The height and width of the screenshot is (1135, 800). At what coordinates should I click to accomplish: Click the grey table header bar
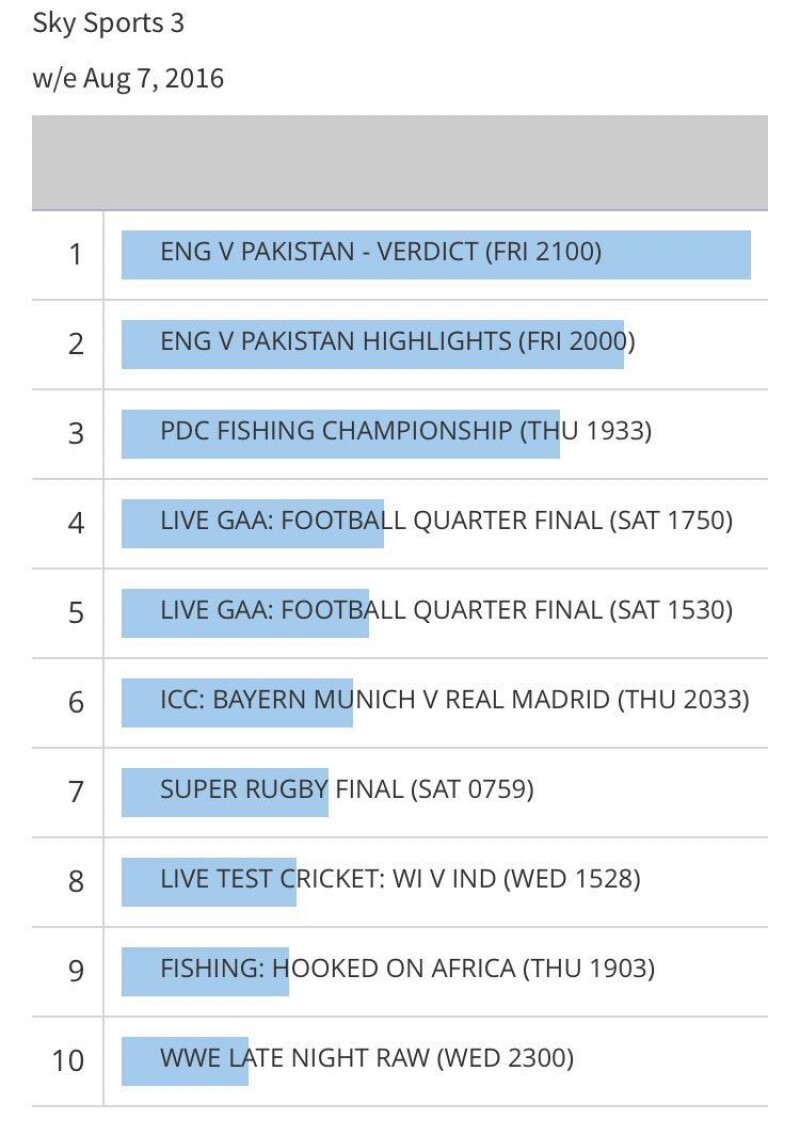click(x=400, y=163)
